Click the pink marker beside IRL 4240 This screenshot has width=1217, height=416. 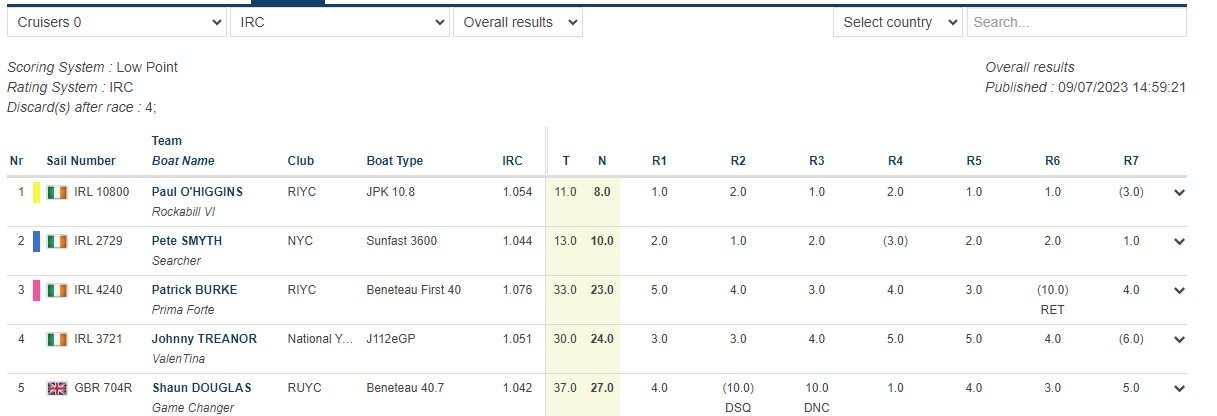tap(37, 290)
